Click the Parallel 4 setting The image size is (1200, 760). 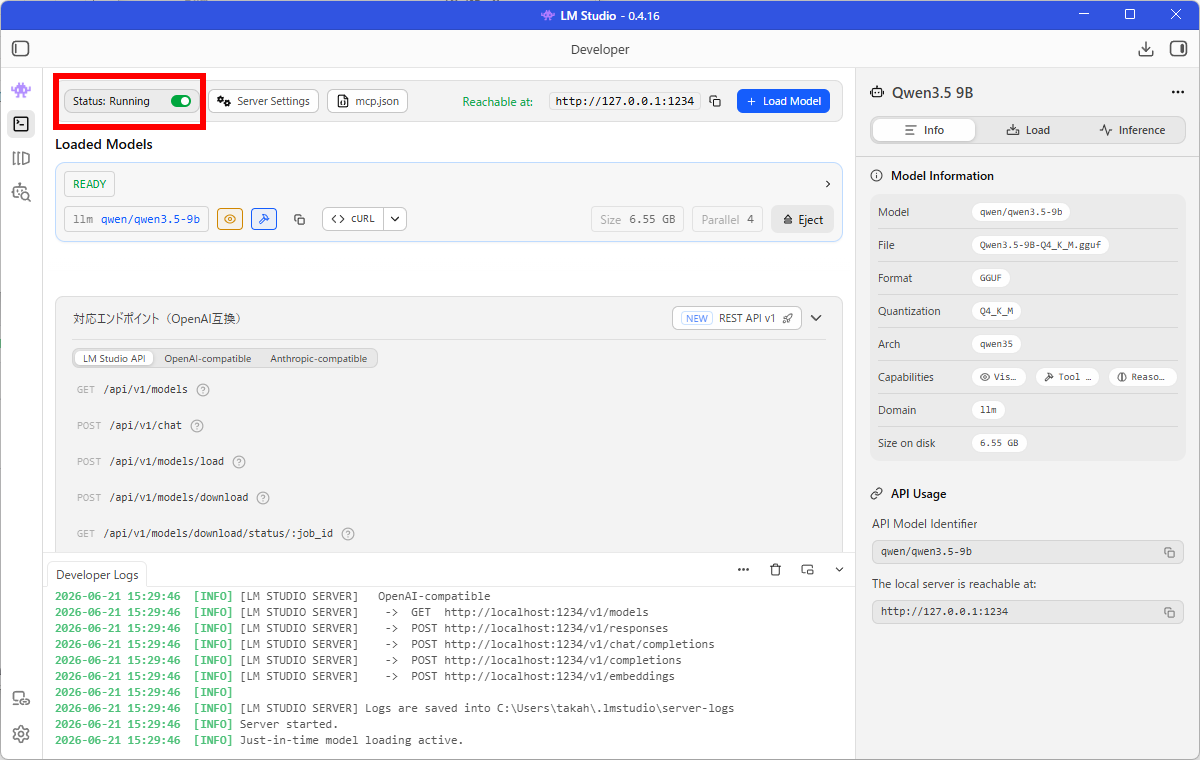pyautogui.click(x=727, y=219)
